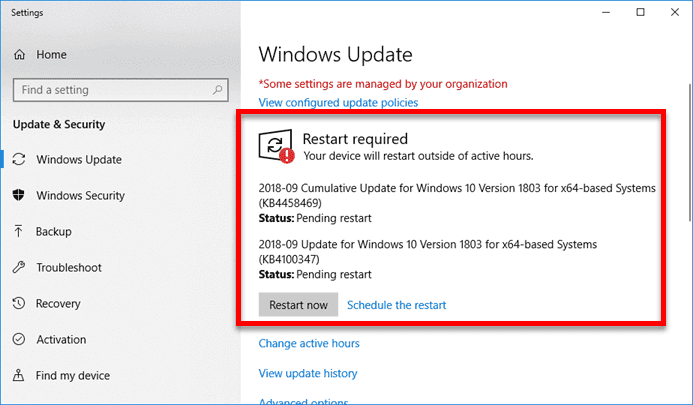
Task: Click the Windows Update page heading
Action: (x=335, y=55)
